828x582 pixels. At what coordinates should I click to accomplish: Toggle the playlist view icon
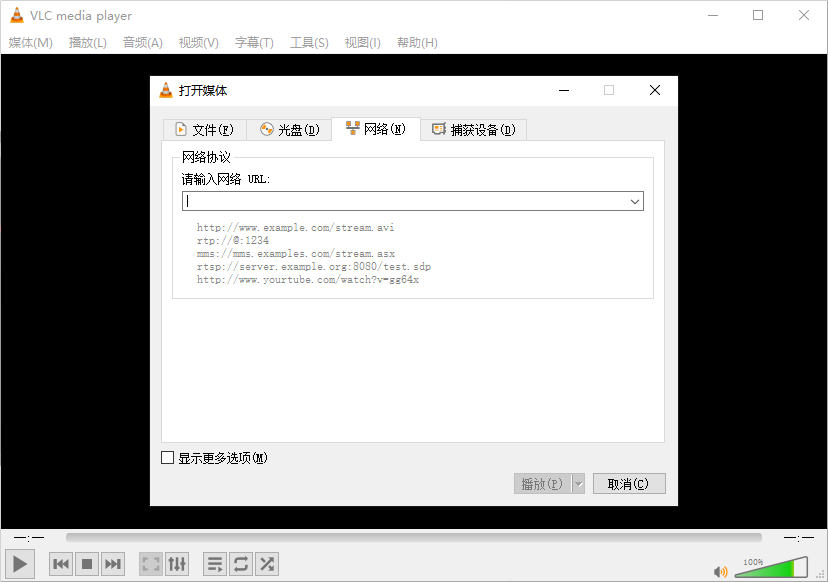coord(214,563)
